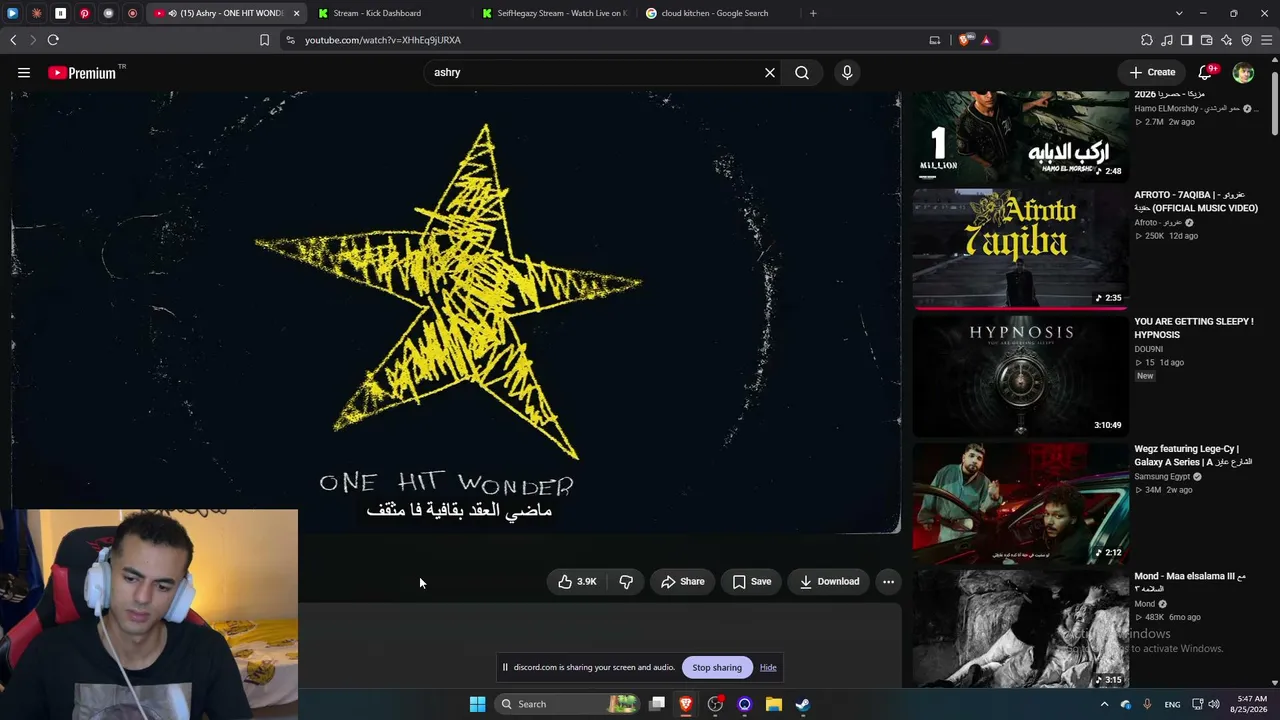Submit search with the magnifier icon
Image resolution: width=1280 pixels, height=720 pixels.
click(802, 72)
